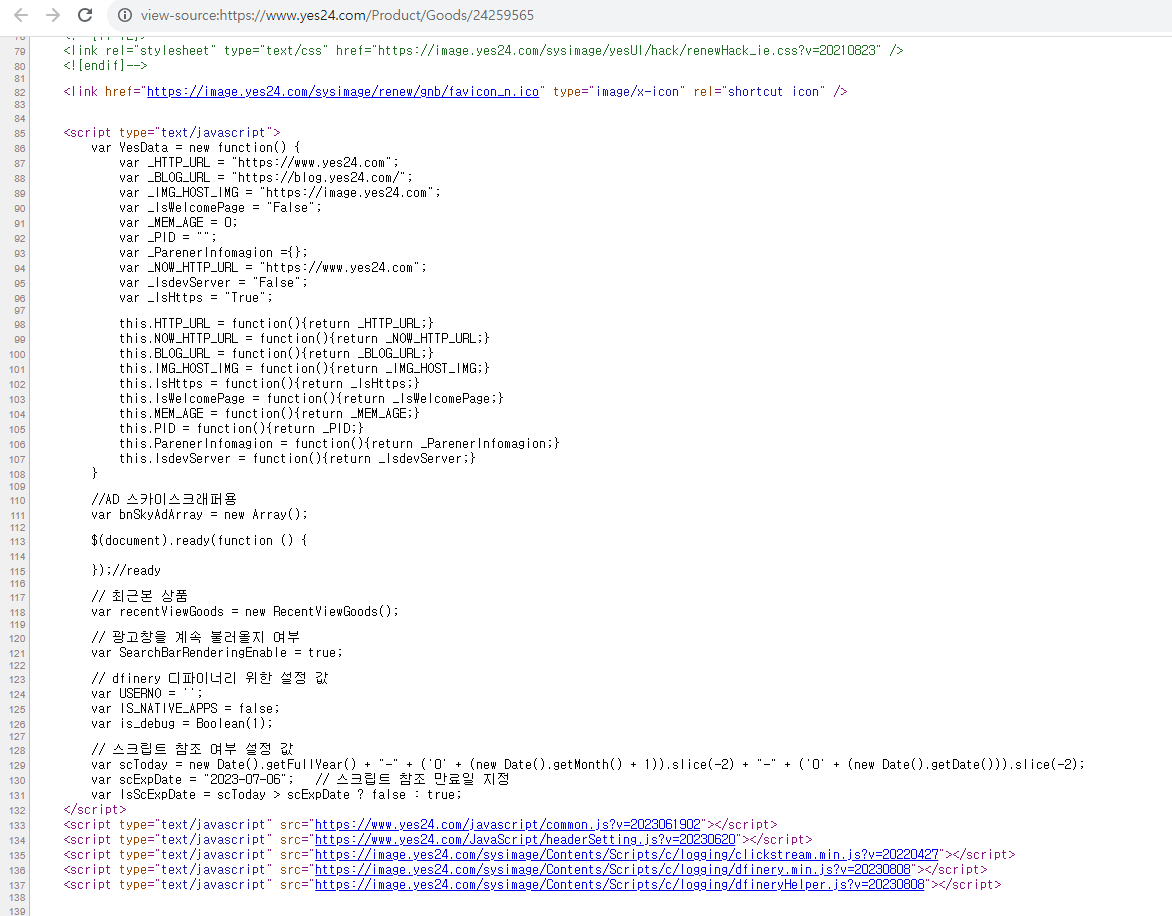Click the 'var scToday' line
1172x916 pixels.
(587, 764)
